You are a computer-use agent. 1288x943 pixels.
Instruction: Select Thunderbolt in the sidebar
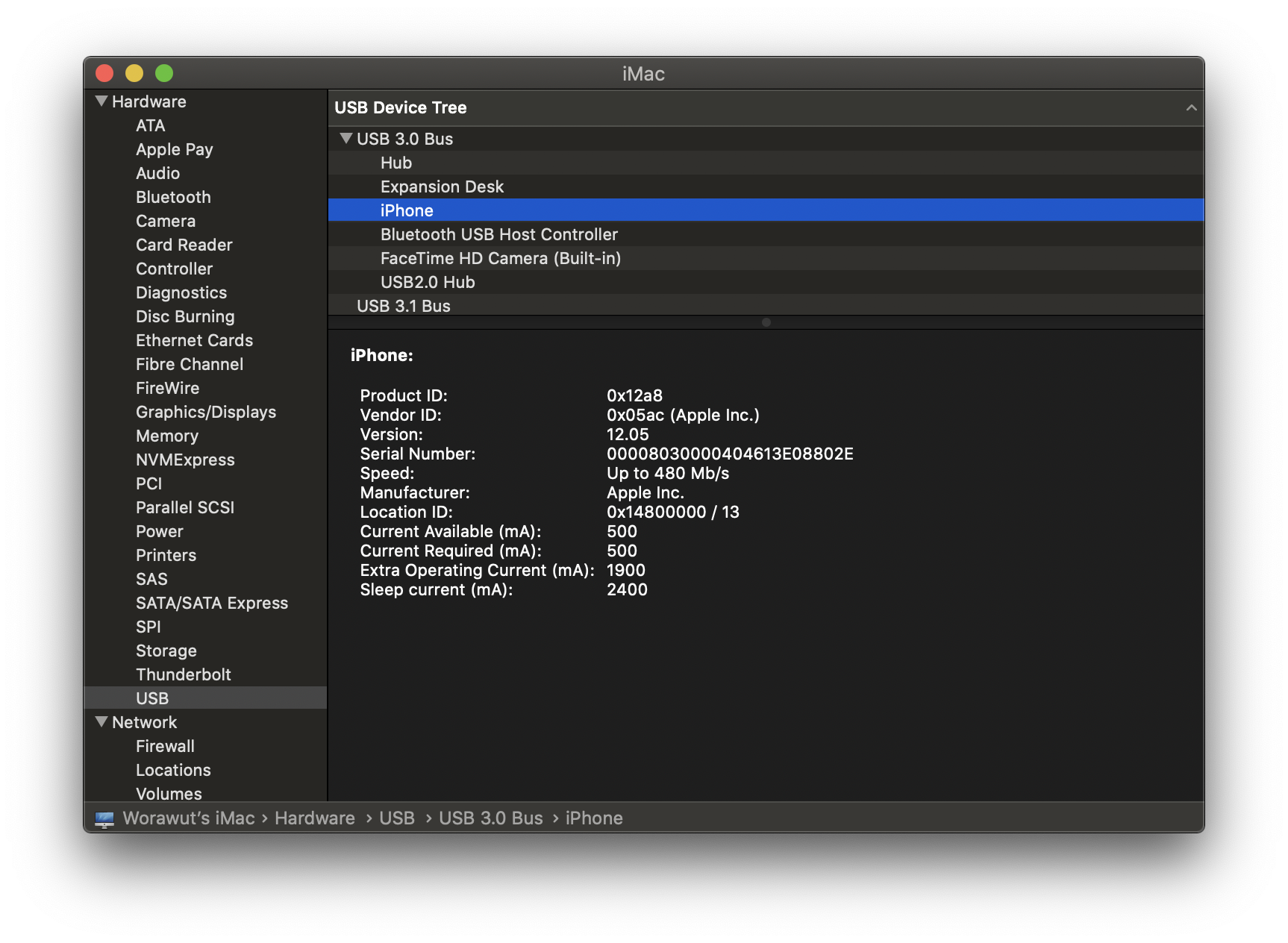(x=183, y=674)
